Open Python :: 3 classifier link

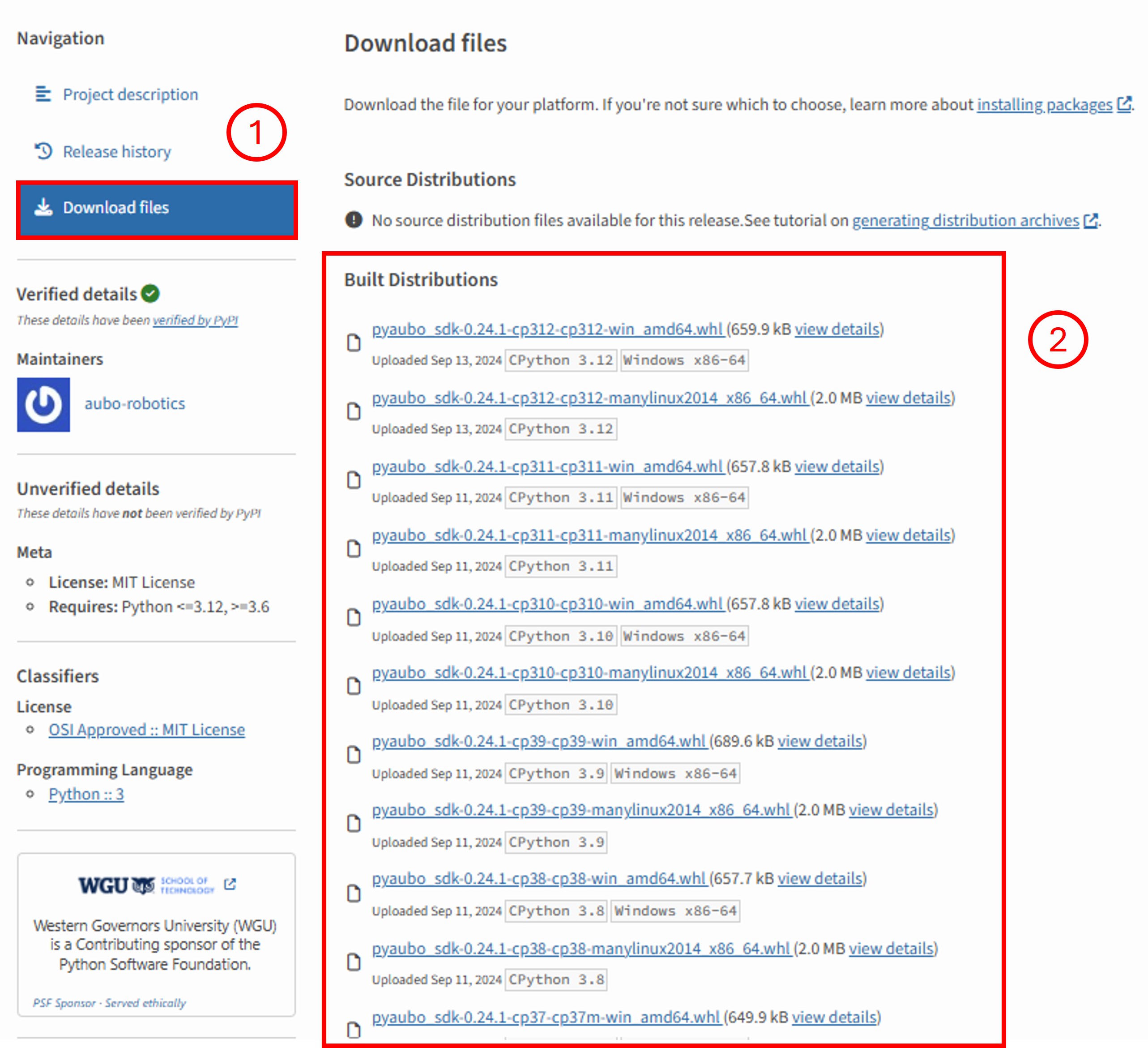pyautogui.click(x=86, y=794)
